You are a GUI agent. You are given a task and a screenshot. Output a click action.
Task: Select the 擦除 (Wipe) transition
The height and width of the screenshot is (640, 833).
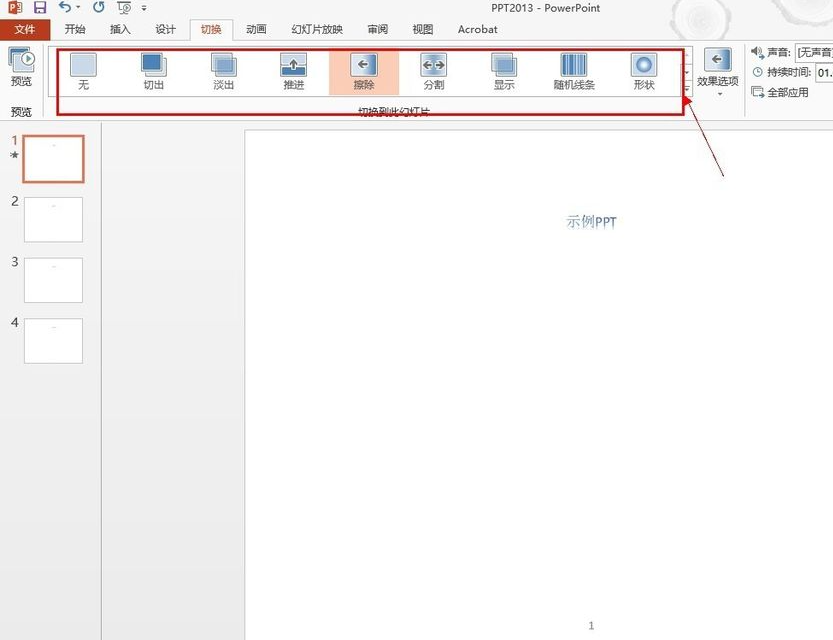pyautogui.click(x=363, y=72)
